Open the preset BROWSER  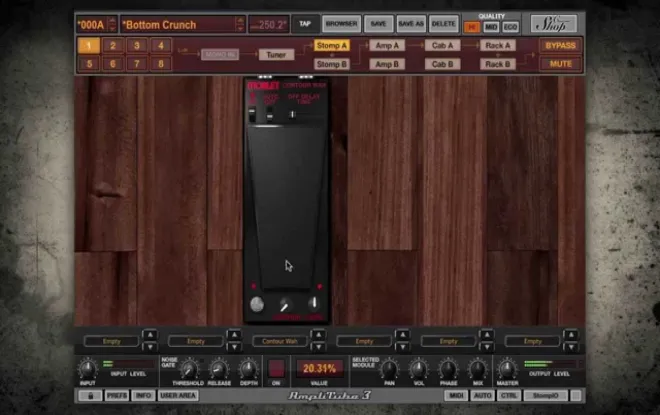pyautogui.click(x=341, y=24)
